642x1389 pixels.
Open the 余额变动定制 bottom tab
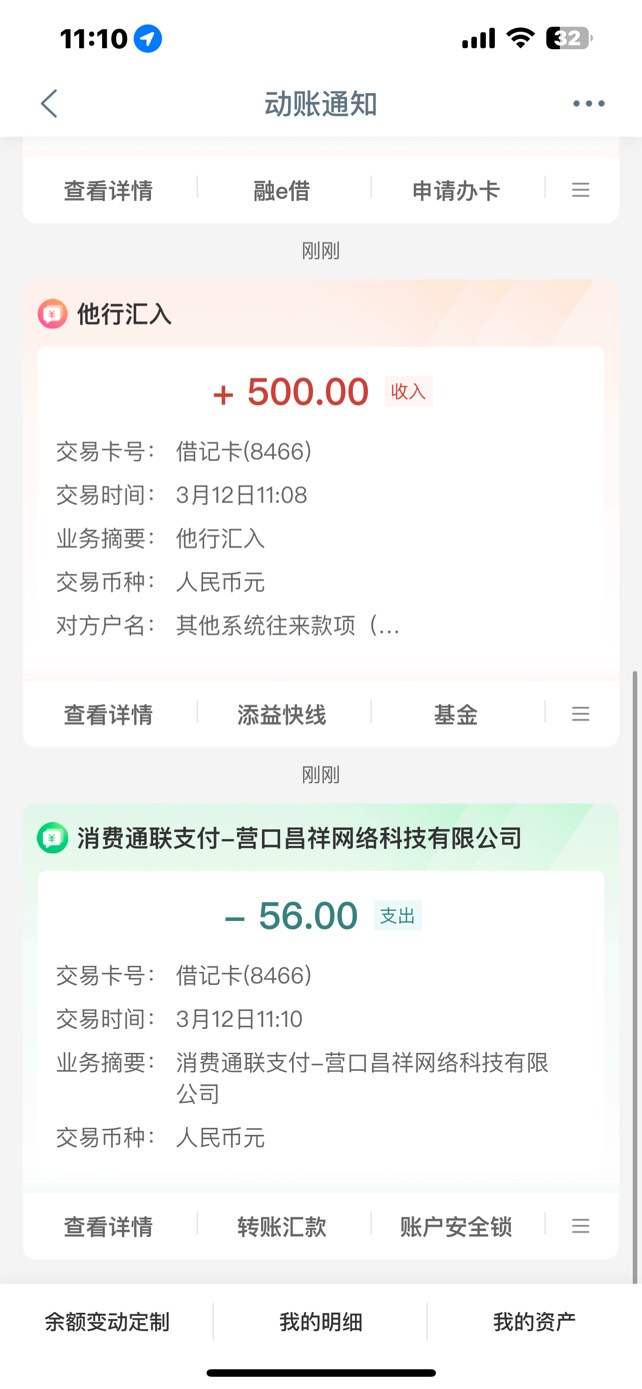107,1322
